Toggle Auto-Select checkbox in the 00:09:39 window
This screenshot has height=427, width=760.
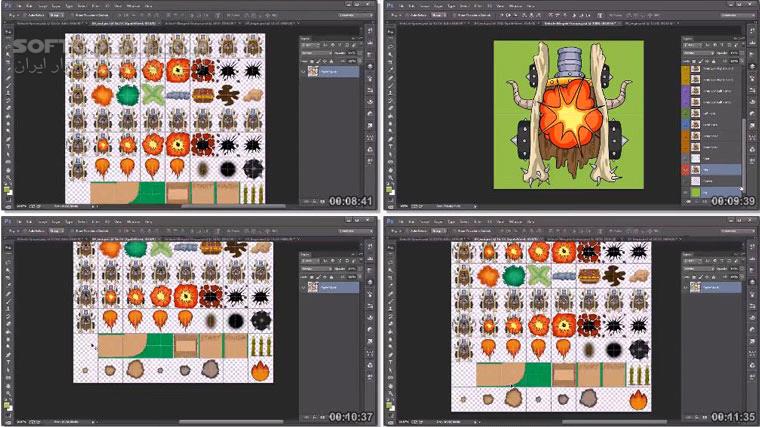click(x=408, y=15)
